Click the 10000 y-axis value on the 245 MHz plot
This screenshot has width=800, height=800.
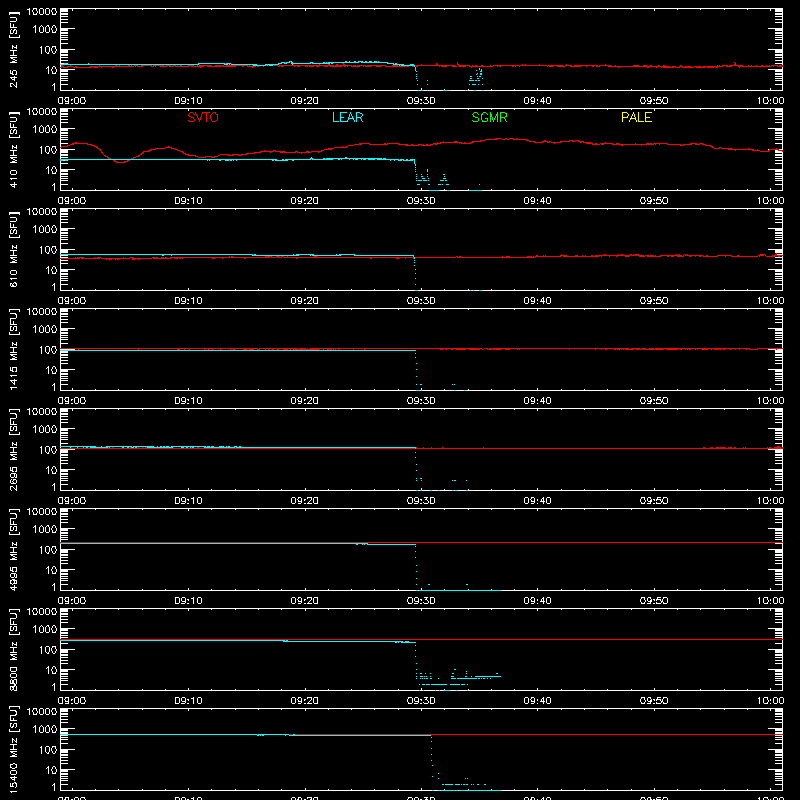pos(42,11)
